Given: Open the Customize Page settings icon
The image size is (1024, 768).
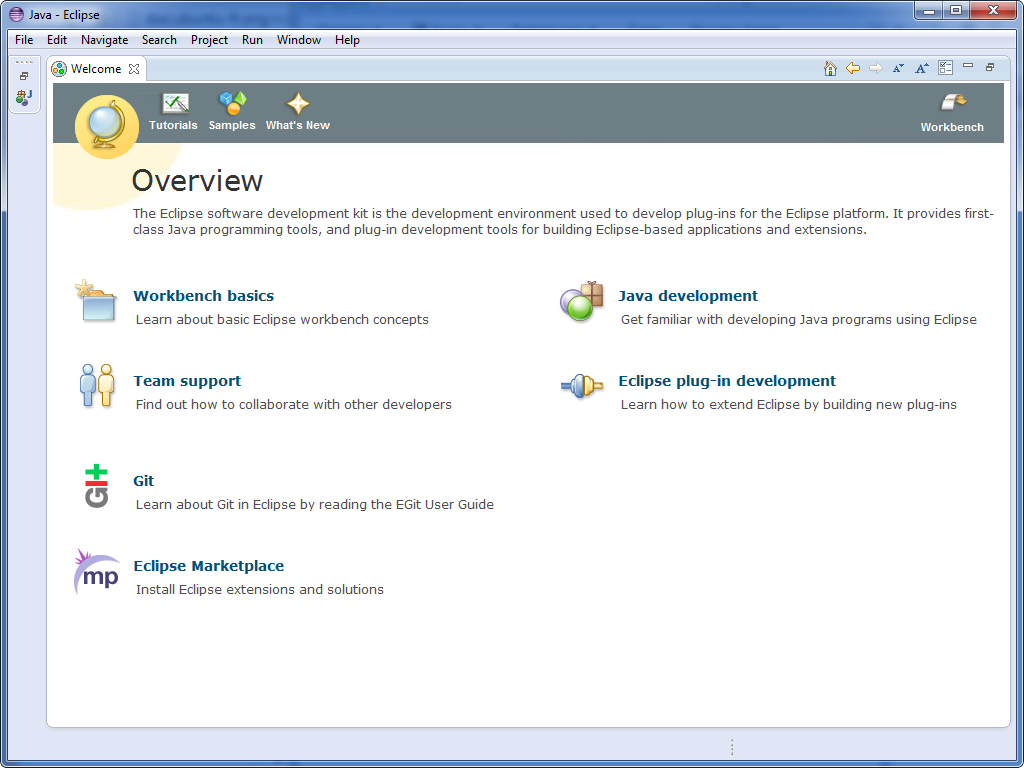Looking at the screenshot, I should coord(945,67).
